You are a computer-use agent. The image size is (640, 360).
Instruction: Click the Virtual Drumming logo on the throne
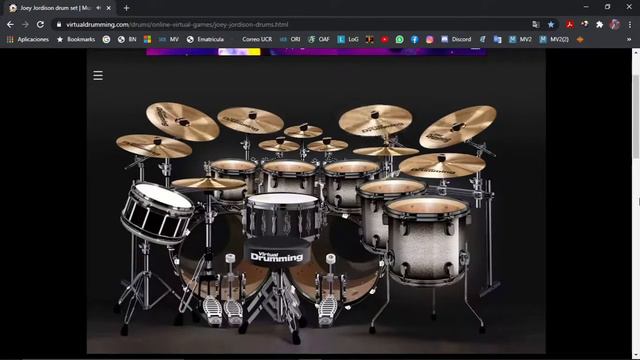click(277, 256)
